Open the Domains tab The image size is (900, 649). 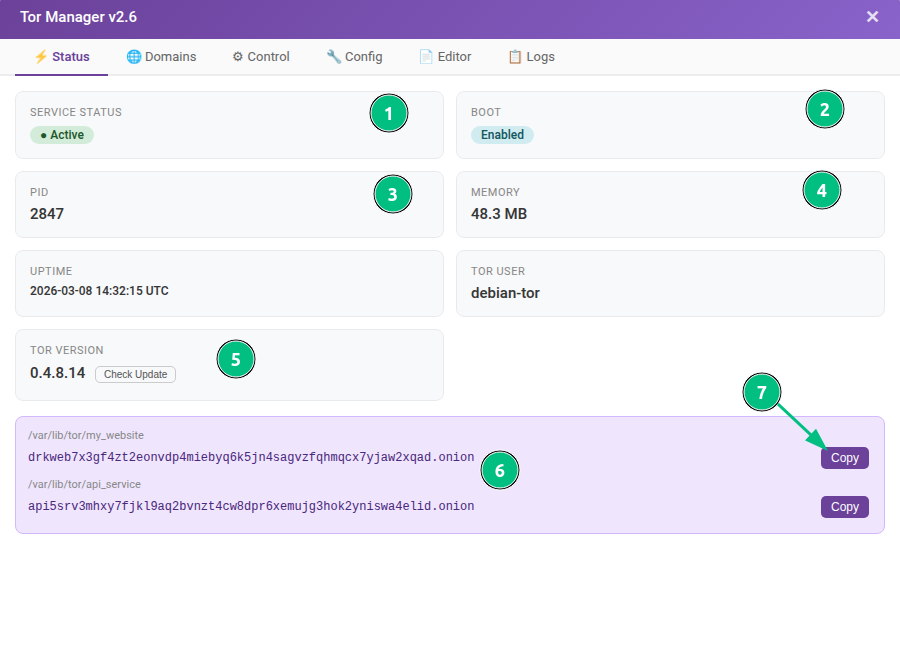click(161, 56)
